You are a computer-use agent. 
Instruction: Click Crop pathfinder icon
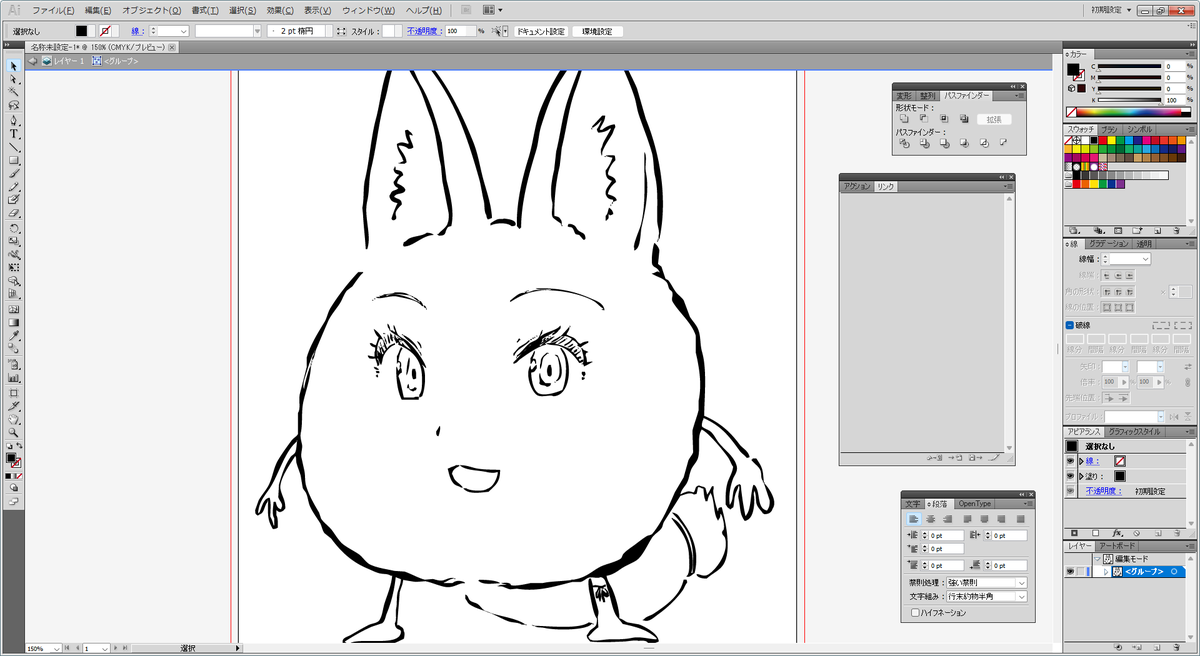(965, 143)
